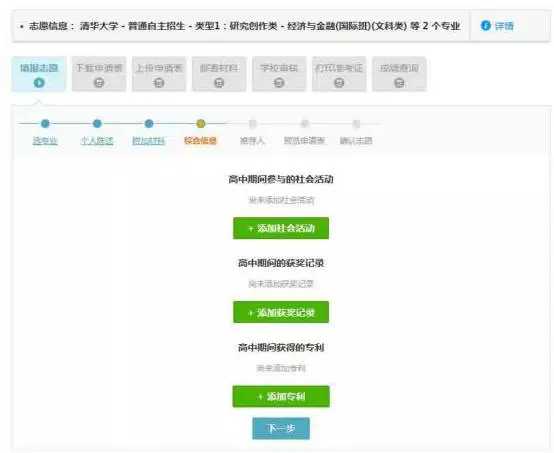This screenshot has width=554, height=453.
Task: Click the step dot above 选专业
Action: click(45, 123)
